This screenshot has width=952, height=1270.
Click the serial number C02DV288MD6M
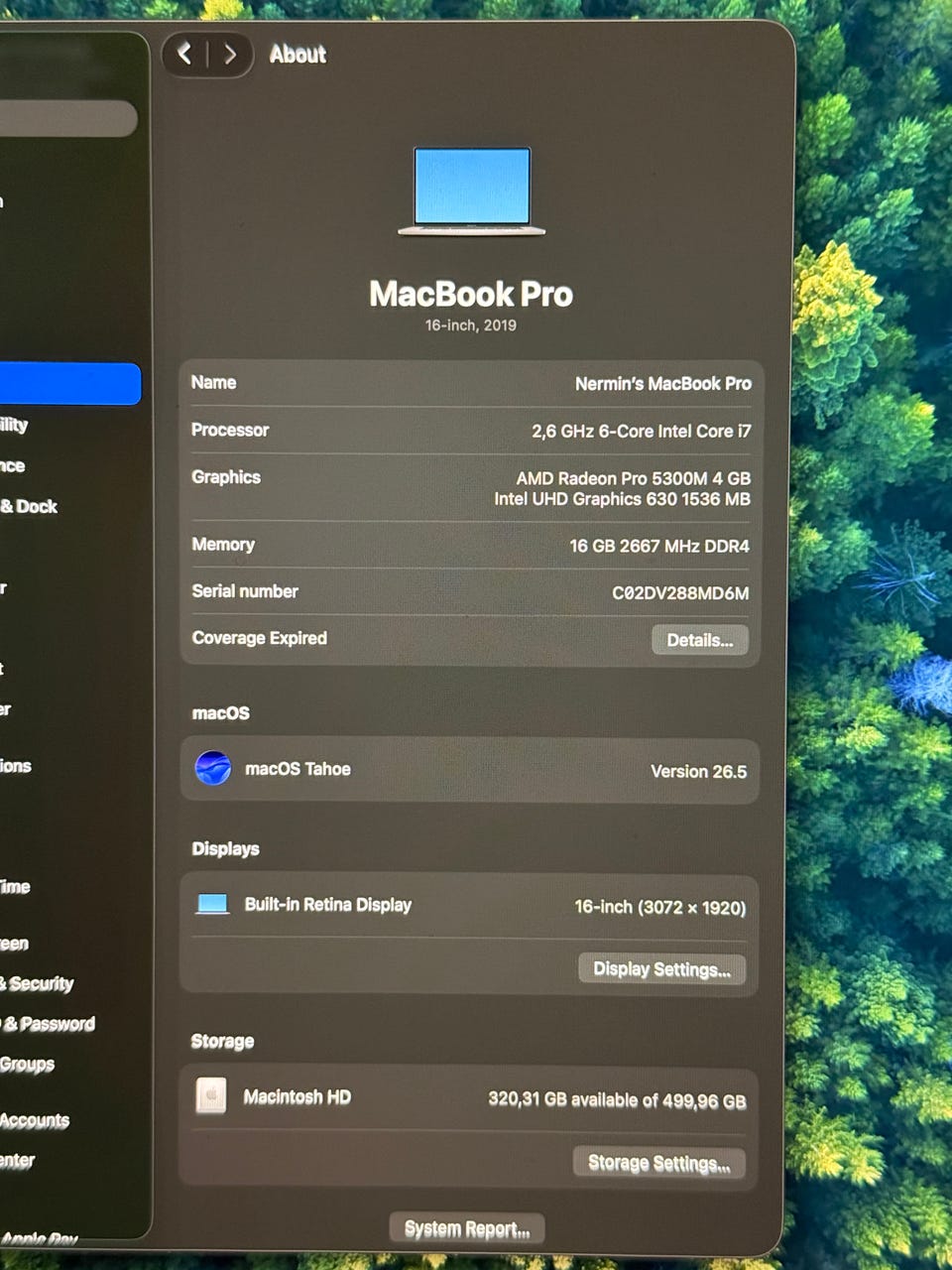click(680, 593)
